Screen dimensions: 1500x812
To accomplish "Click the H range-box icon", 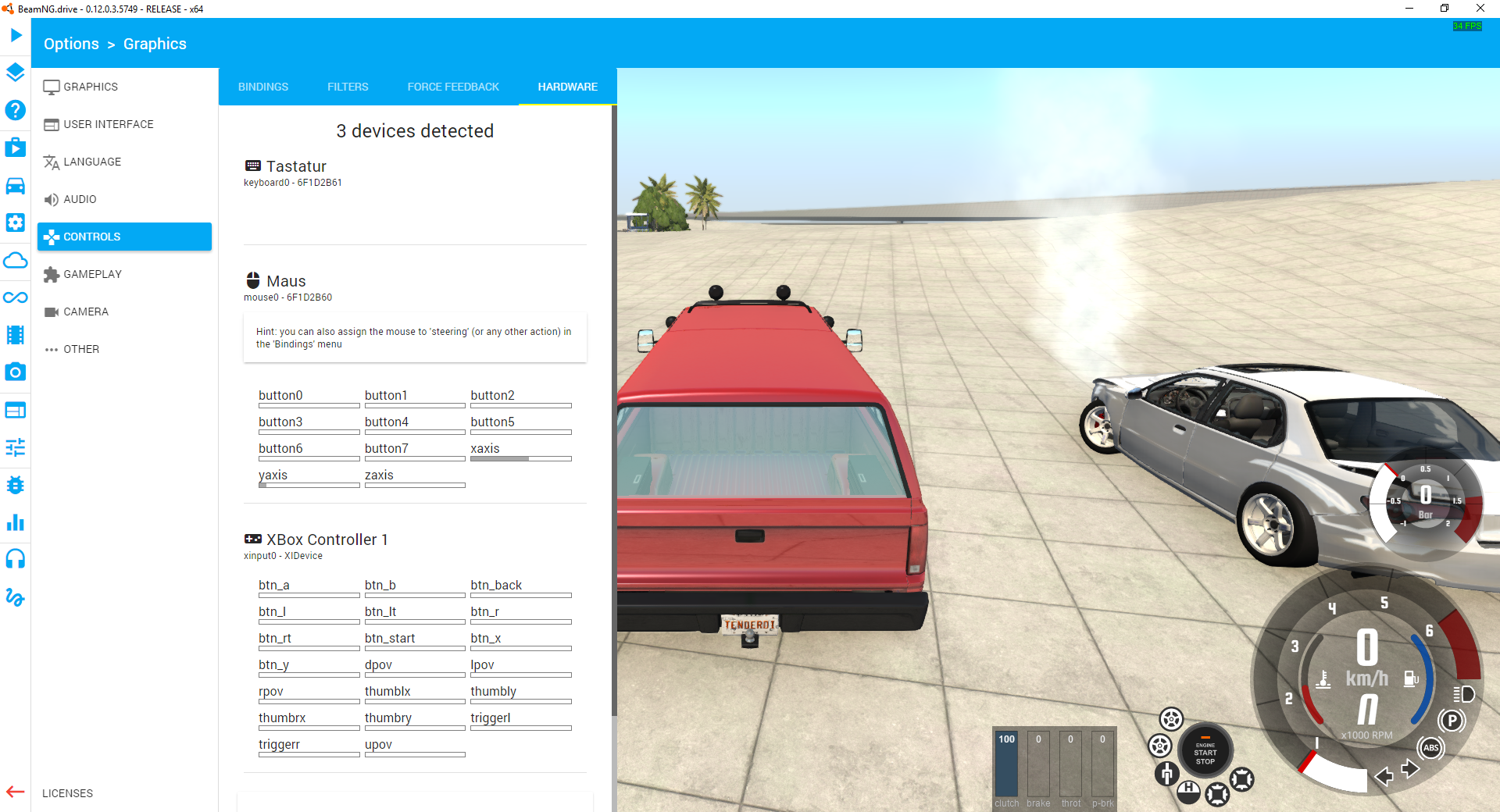I will pyautogui.click(x=1188, y=792).
